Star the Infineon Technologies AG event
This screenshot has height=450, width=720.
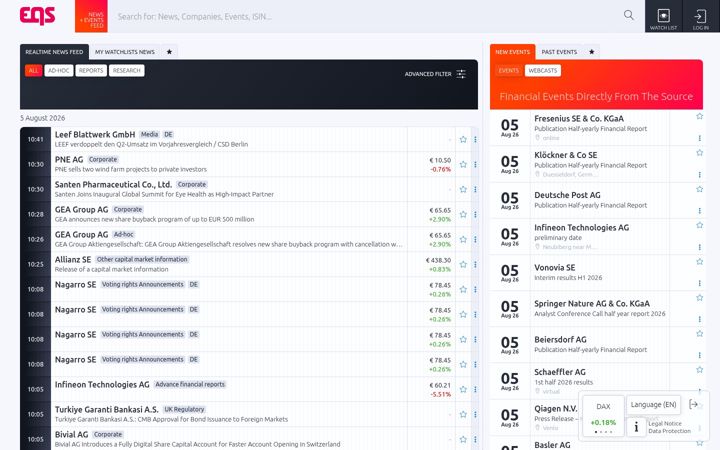699,225
